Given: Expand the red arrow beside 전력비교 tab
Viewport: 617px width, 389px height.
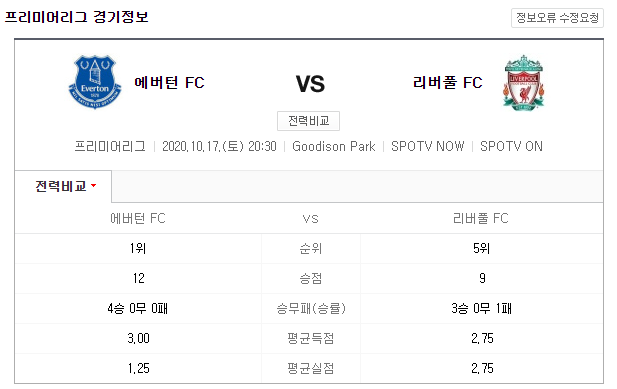Looking at the screenshot, I should [x=94, y=186].
